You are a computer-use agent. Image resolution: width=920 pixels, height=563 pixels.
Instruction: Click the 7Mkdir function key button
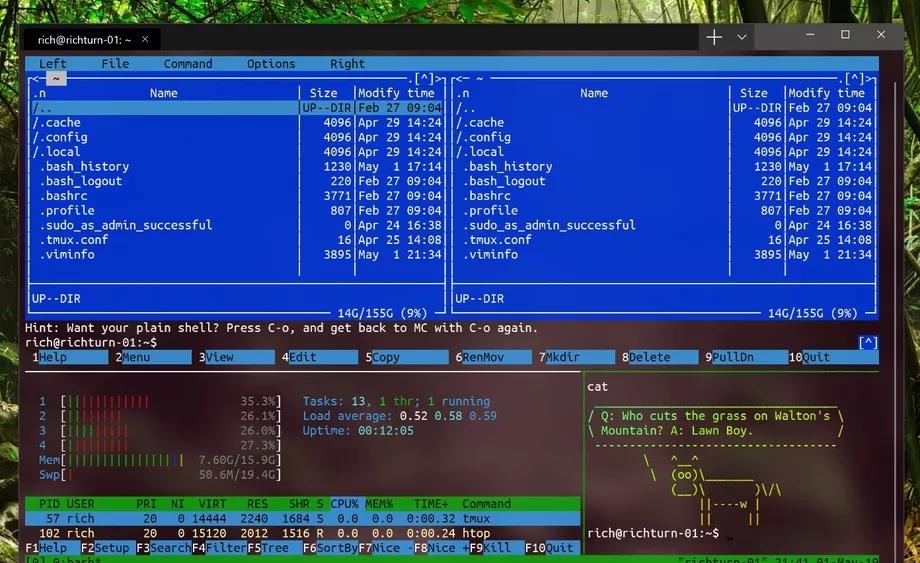(577, 357)
